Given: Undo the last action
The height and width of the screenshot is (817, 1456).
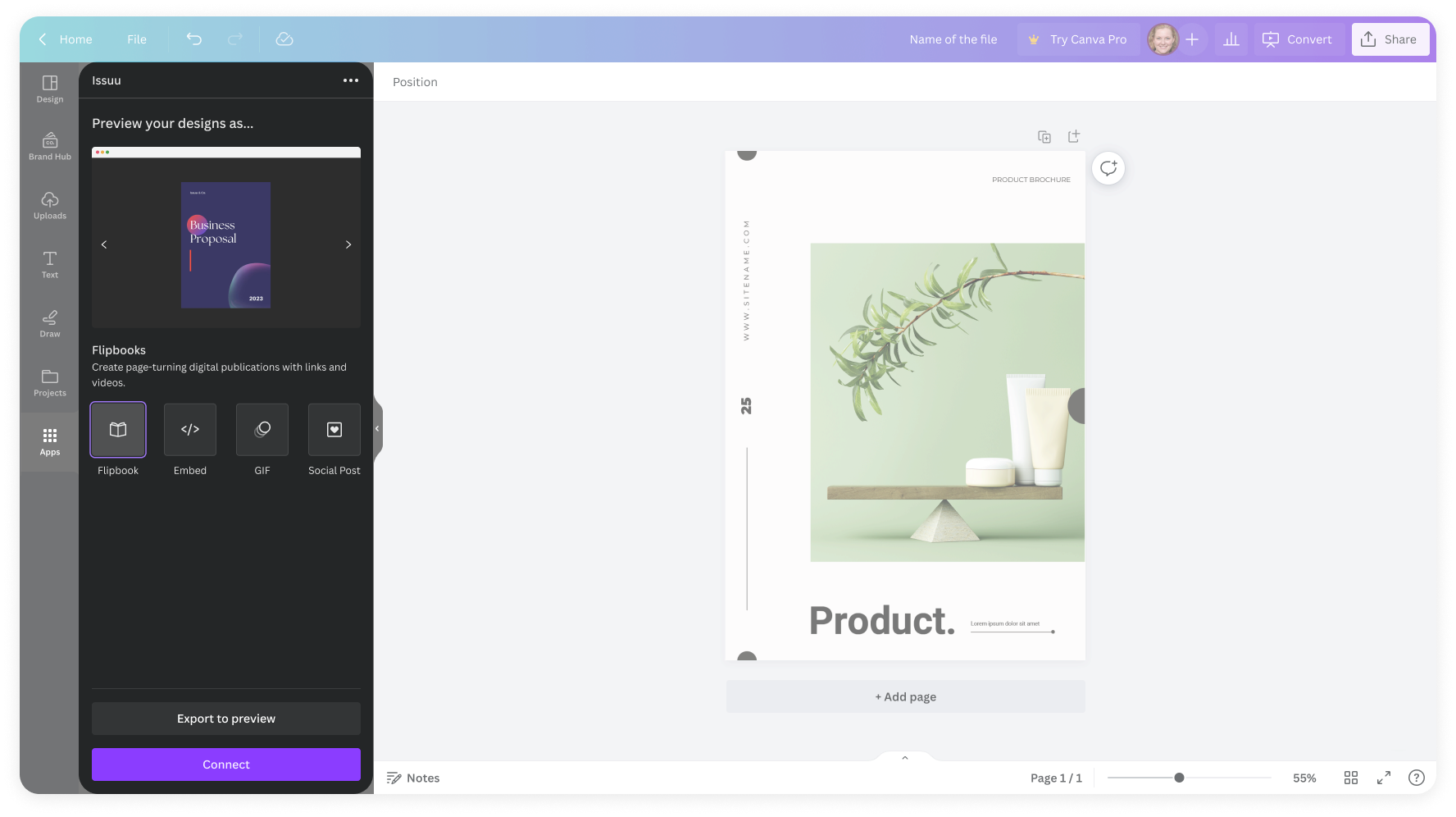Looking at the screenshot, I should (x=194, y=39).
